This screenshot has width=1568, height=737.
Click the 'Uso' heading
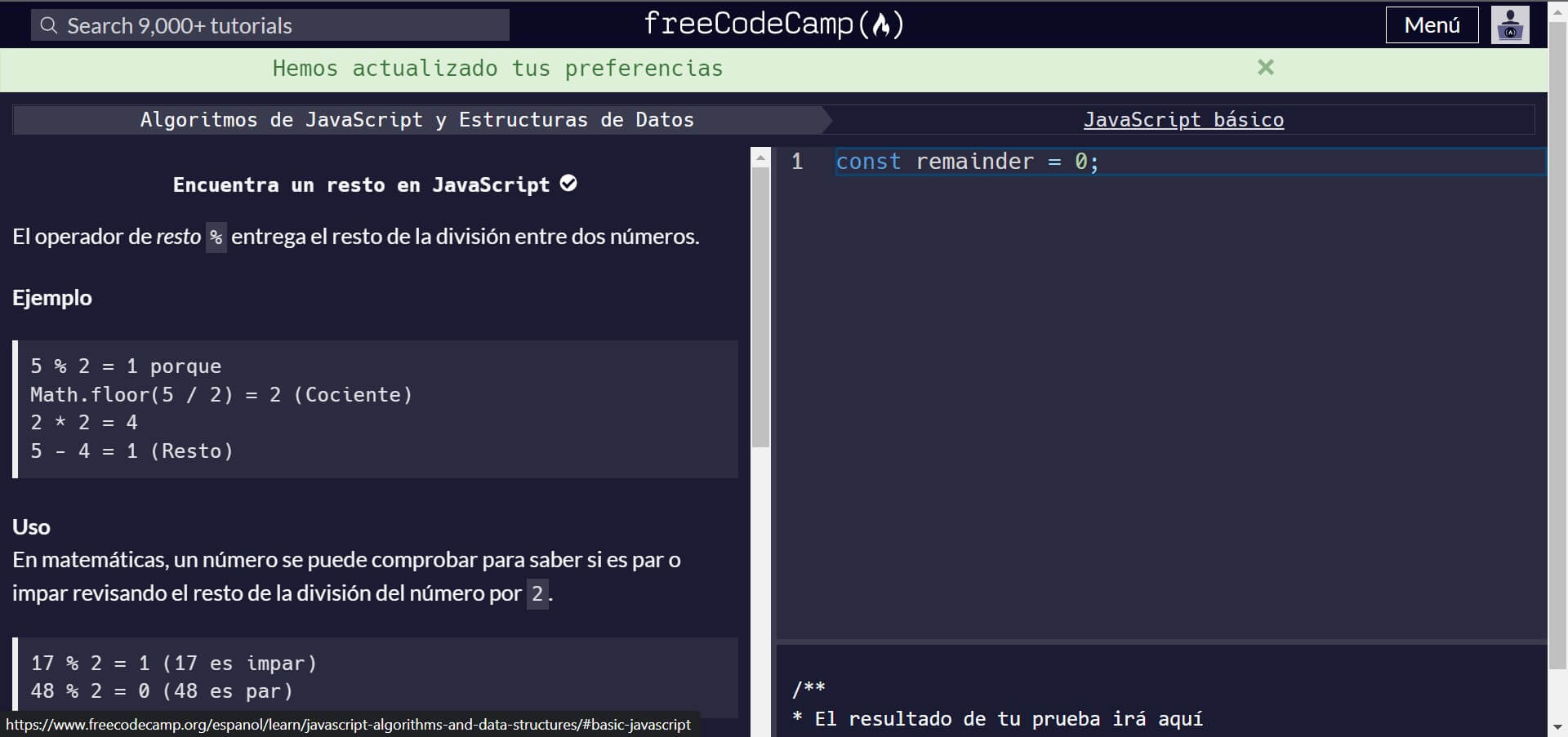coord(31,527)
